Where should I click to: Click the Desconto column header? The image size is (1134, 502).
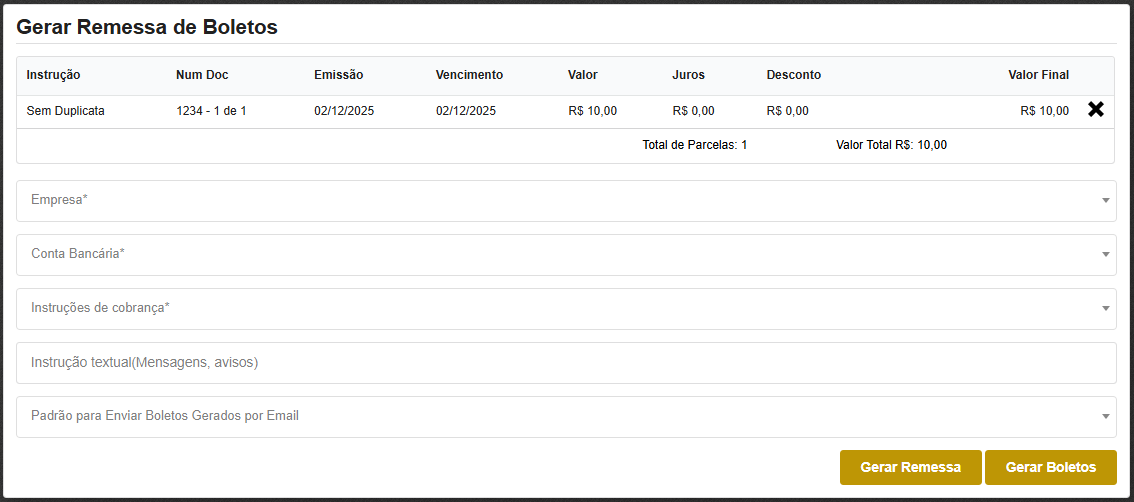click(793, 75)
